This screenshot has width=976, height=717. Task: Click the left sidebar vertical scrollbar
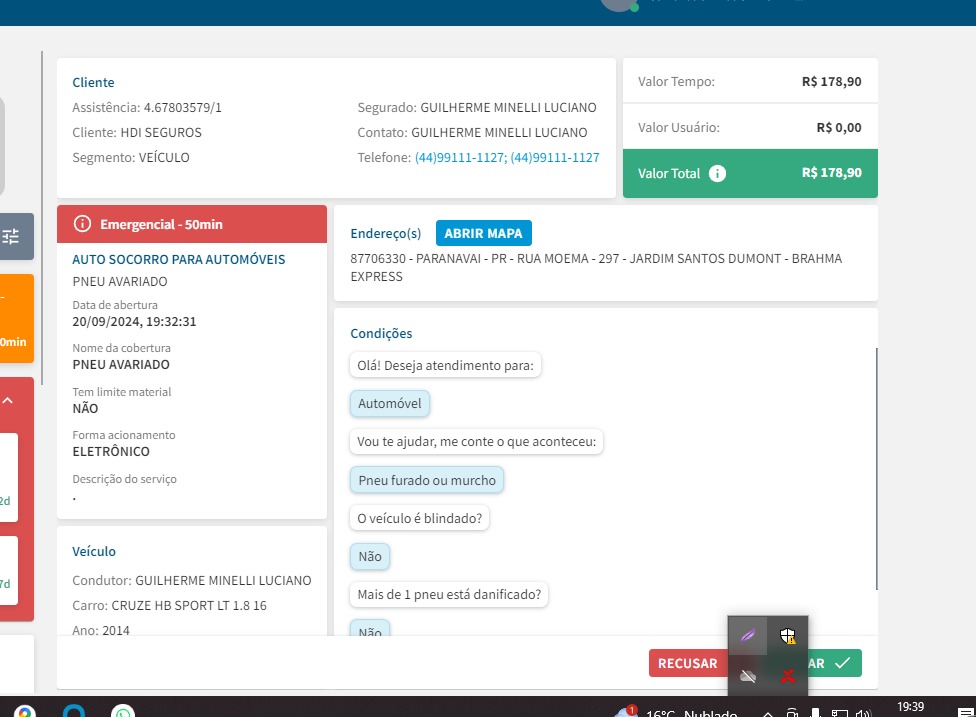click(x=42, y=218)
